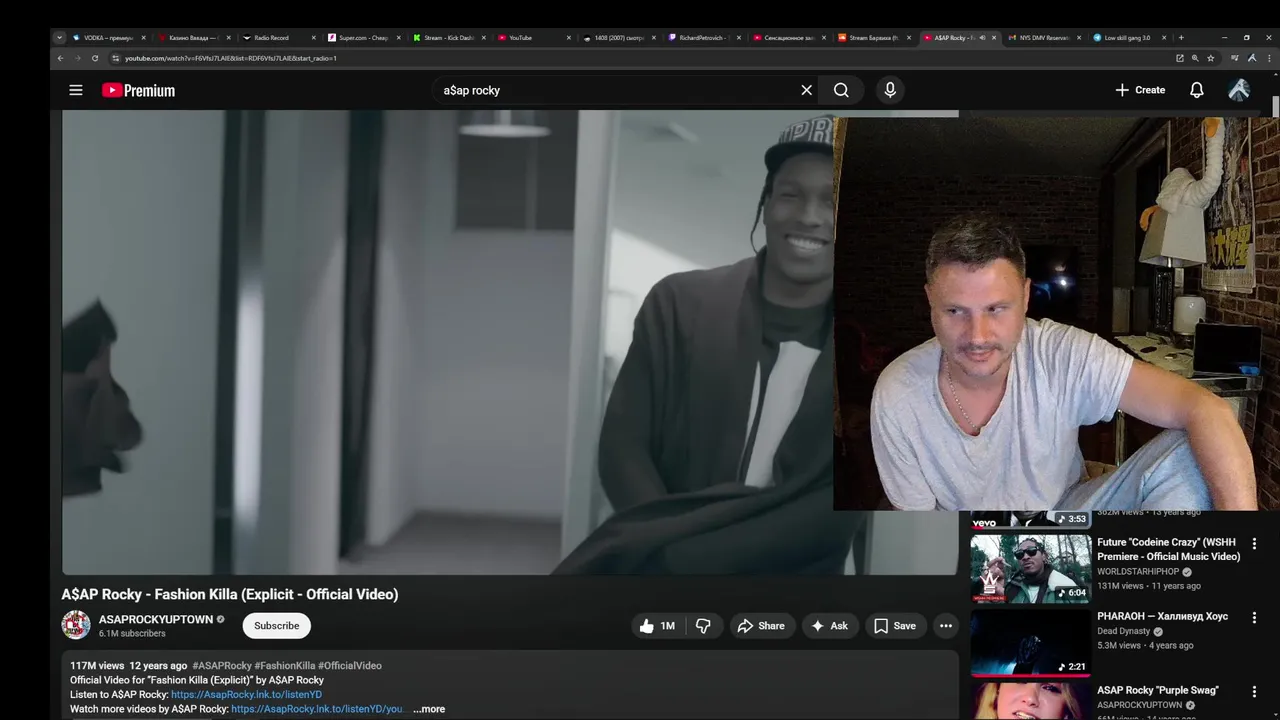Open more actions menu beside Save
The height and width of the screenshot is (720, 1280).
[946, 626]
